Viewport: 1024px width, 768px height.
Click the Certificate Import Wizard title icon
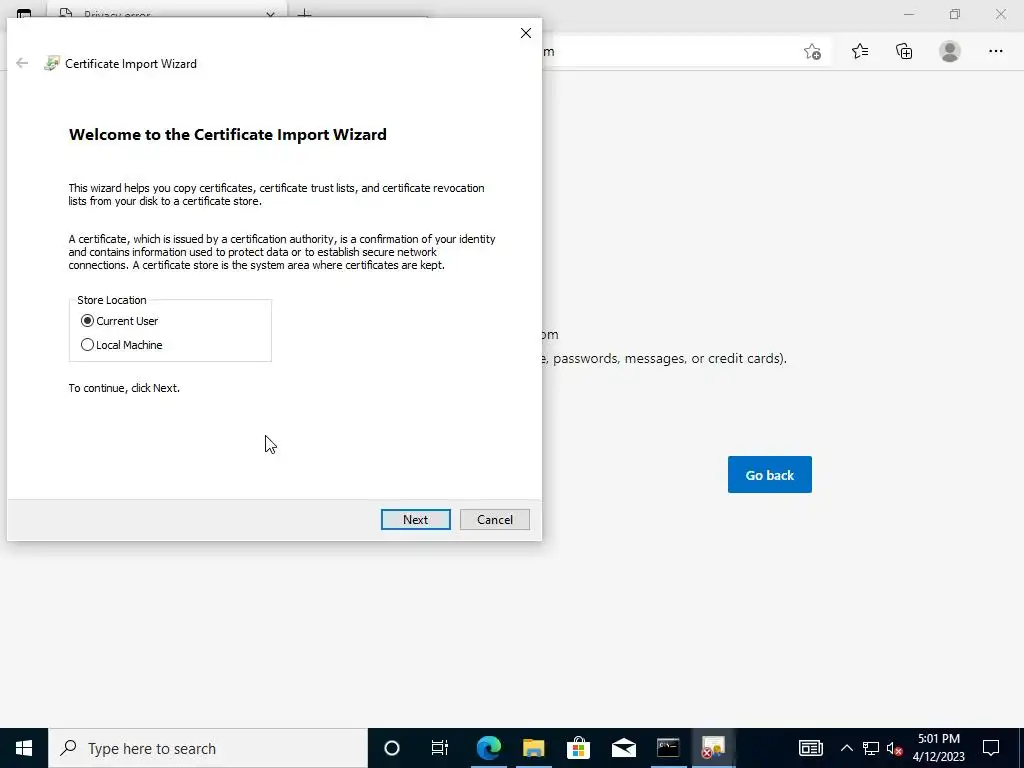coord(52,63)
